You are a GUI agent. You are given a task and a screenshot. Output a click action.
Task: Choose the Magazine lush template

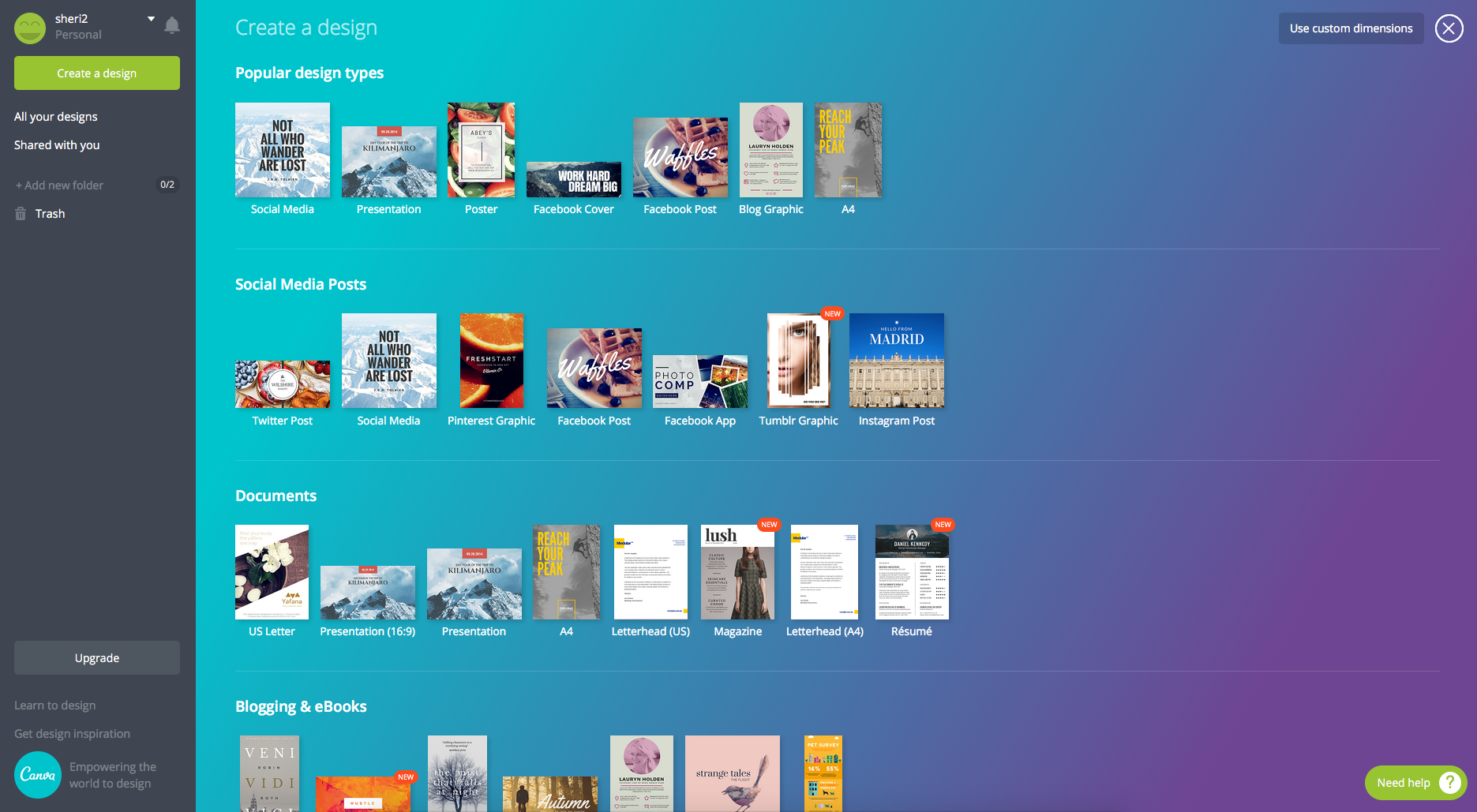coord(737,572)
